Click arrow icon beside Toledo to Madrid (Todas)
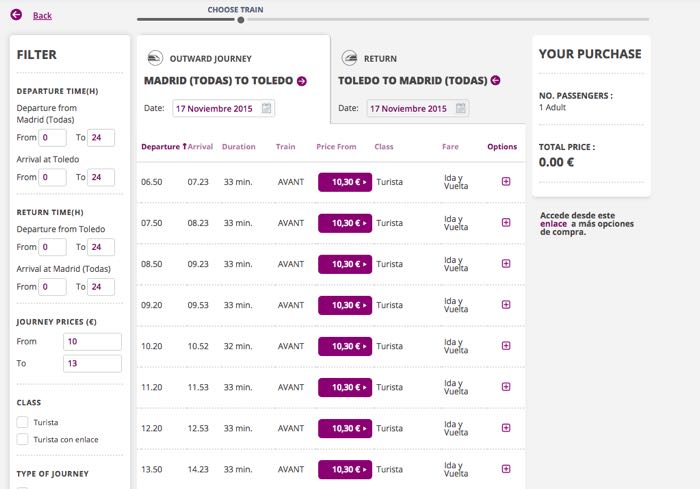The height and width of the screenshot is (489, 700). click(495, 80)
